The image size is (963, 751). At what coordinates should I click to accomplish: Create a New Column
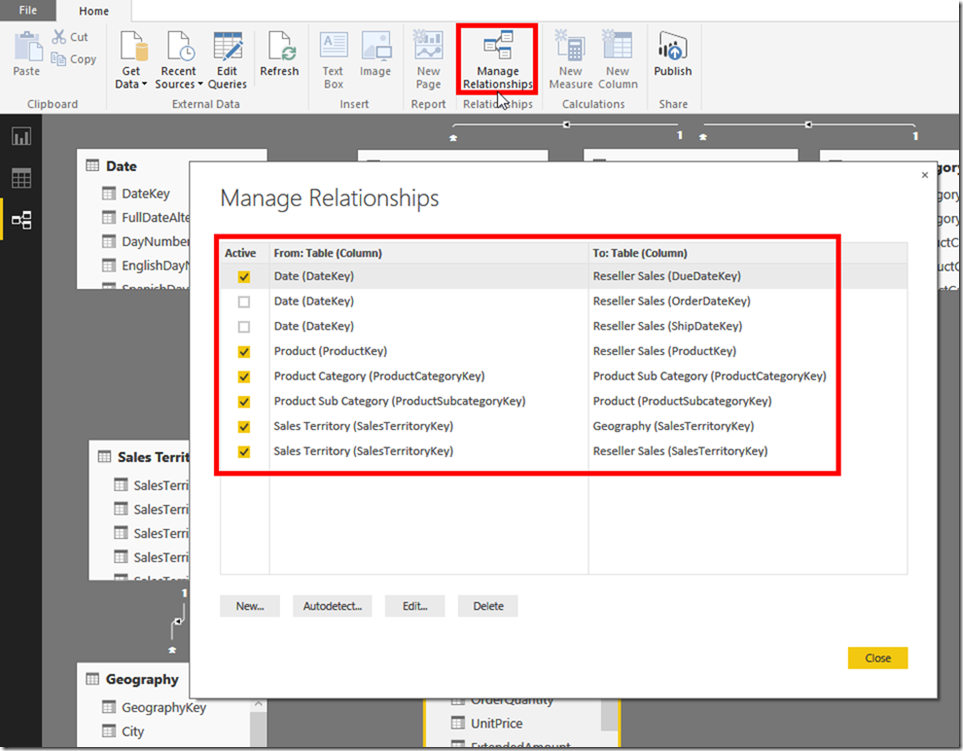618,60
